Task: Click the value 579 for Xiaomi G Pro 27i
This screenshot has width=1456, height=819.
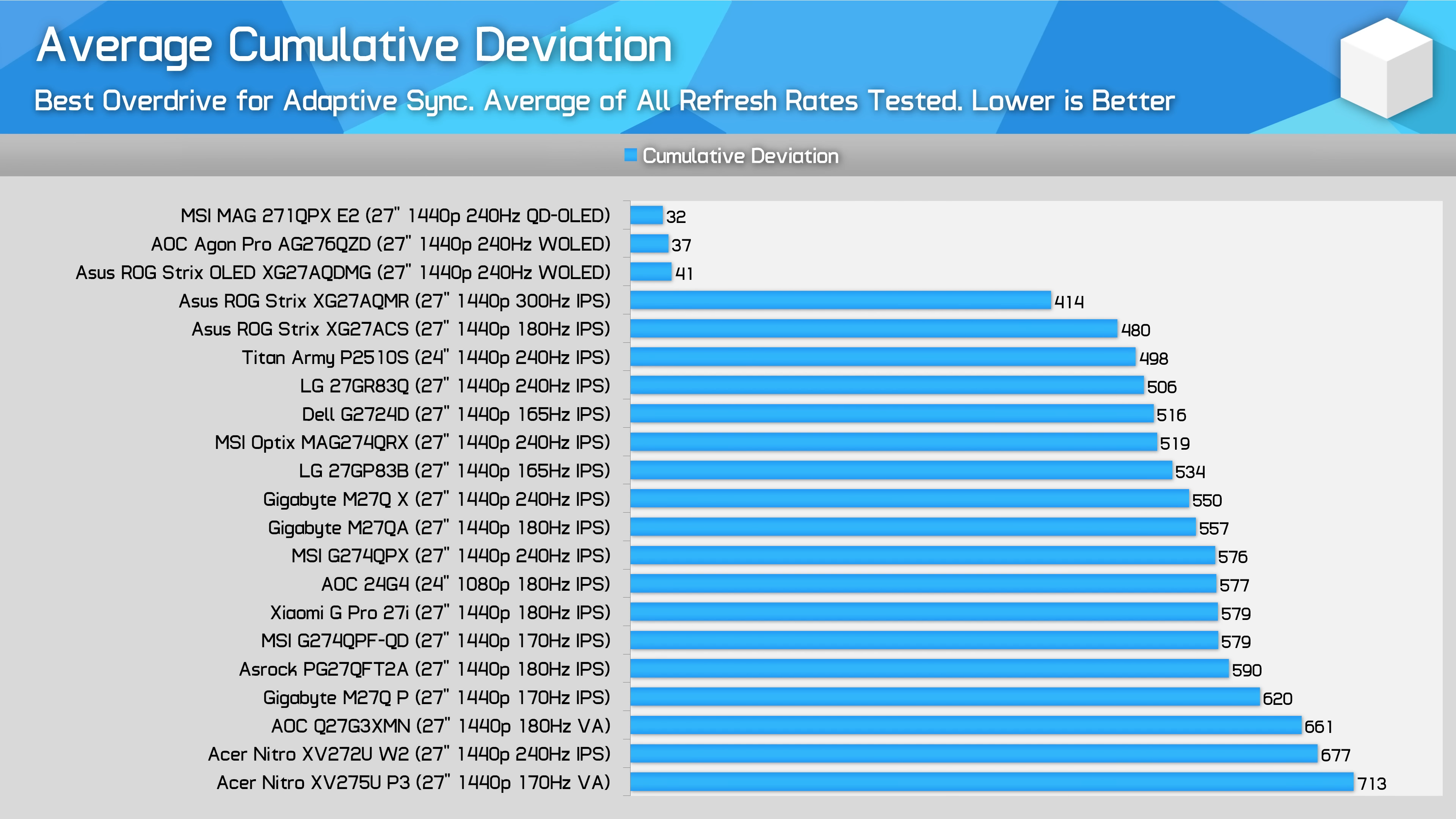Action: point(1236,614)
